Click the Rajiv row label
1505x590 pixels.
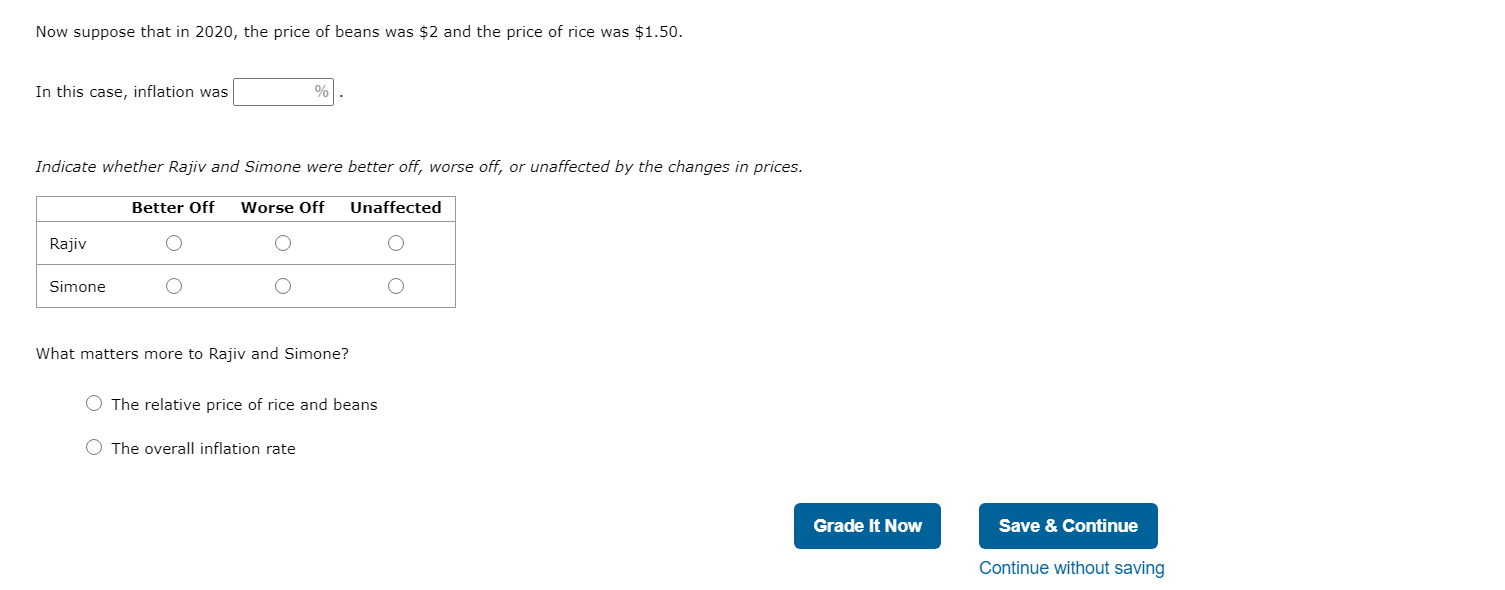(x=66, y=242)
